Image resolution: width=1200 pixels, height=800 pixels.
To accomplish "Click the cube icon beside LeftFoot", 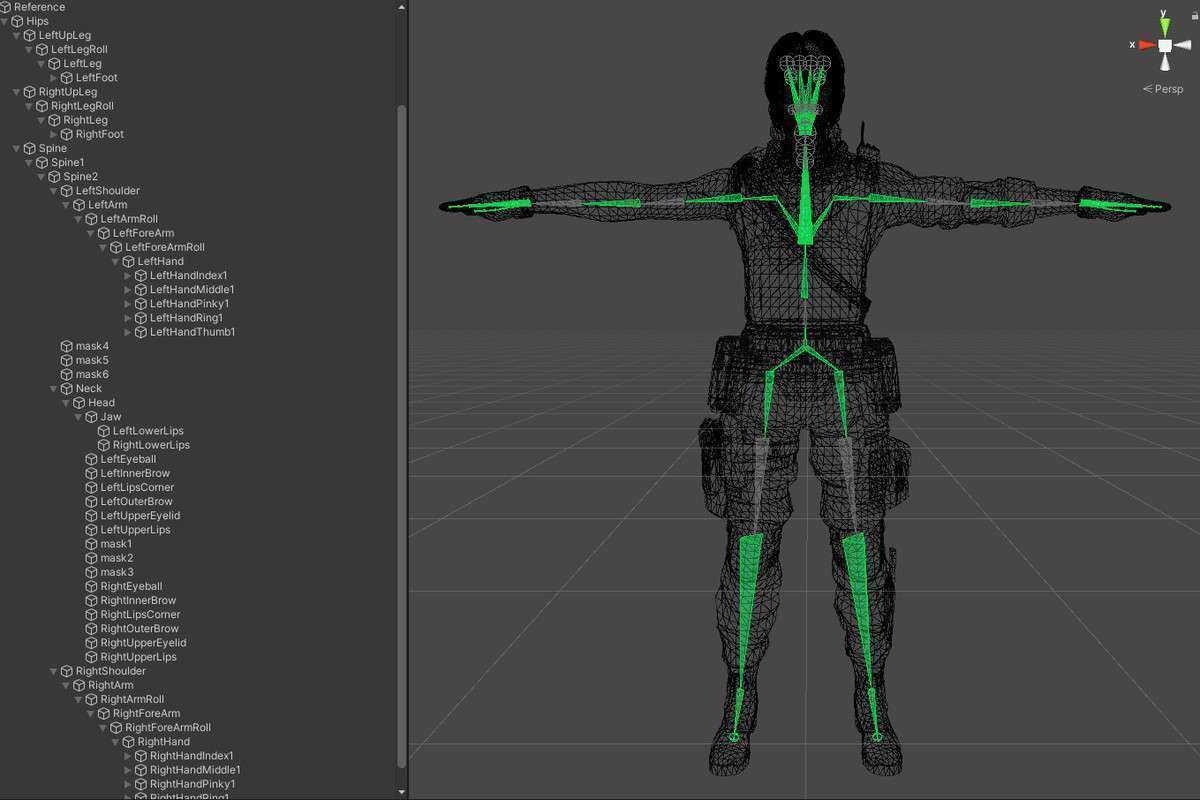I will (67, 78).
